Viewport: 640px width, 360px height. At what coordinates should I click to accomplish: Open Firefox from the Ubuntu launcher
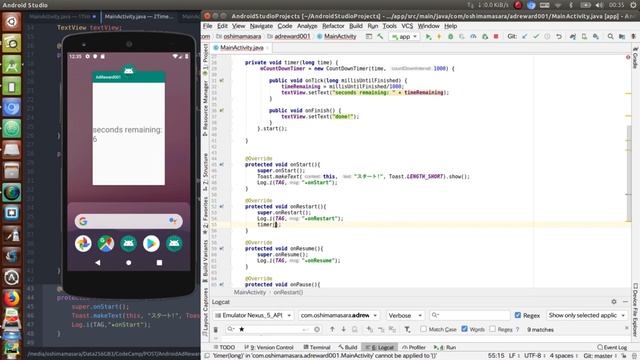[x=11, y=298]
